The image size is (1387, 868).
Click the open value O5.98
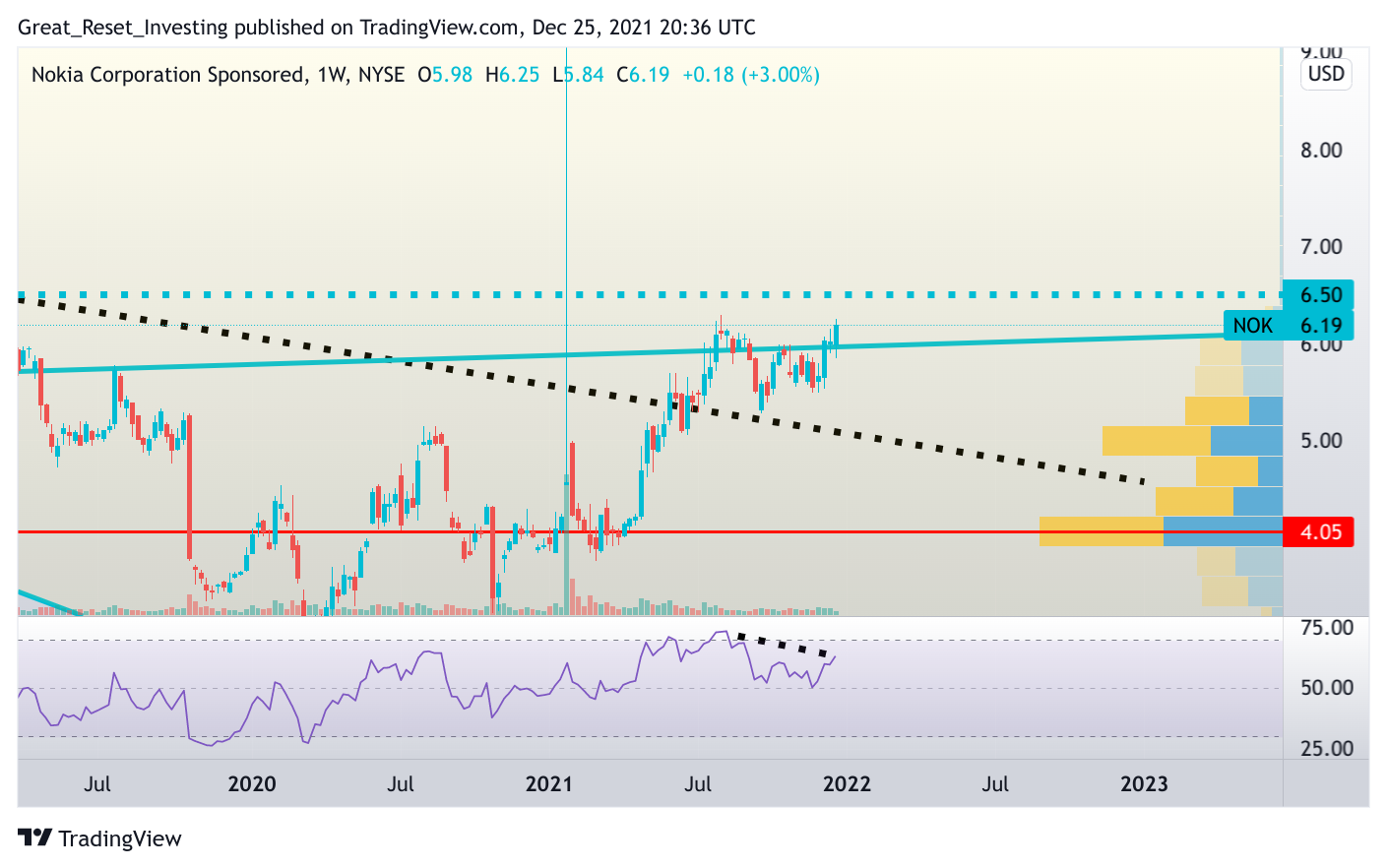click(445, 75)
